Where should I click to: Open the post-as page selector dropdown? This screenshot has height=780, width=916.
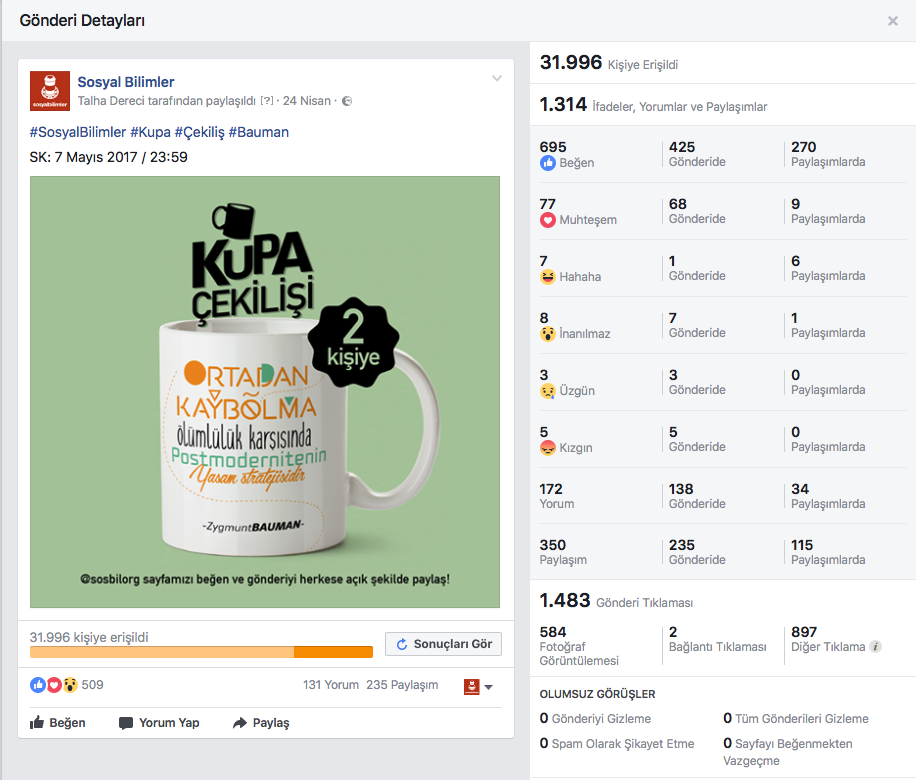click(x=478, y=687)
